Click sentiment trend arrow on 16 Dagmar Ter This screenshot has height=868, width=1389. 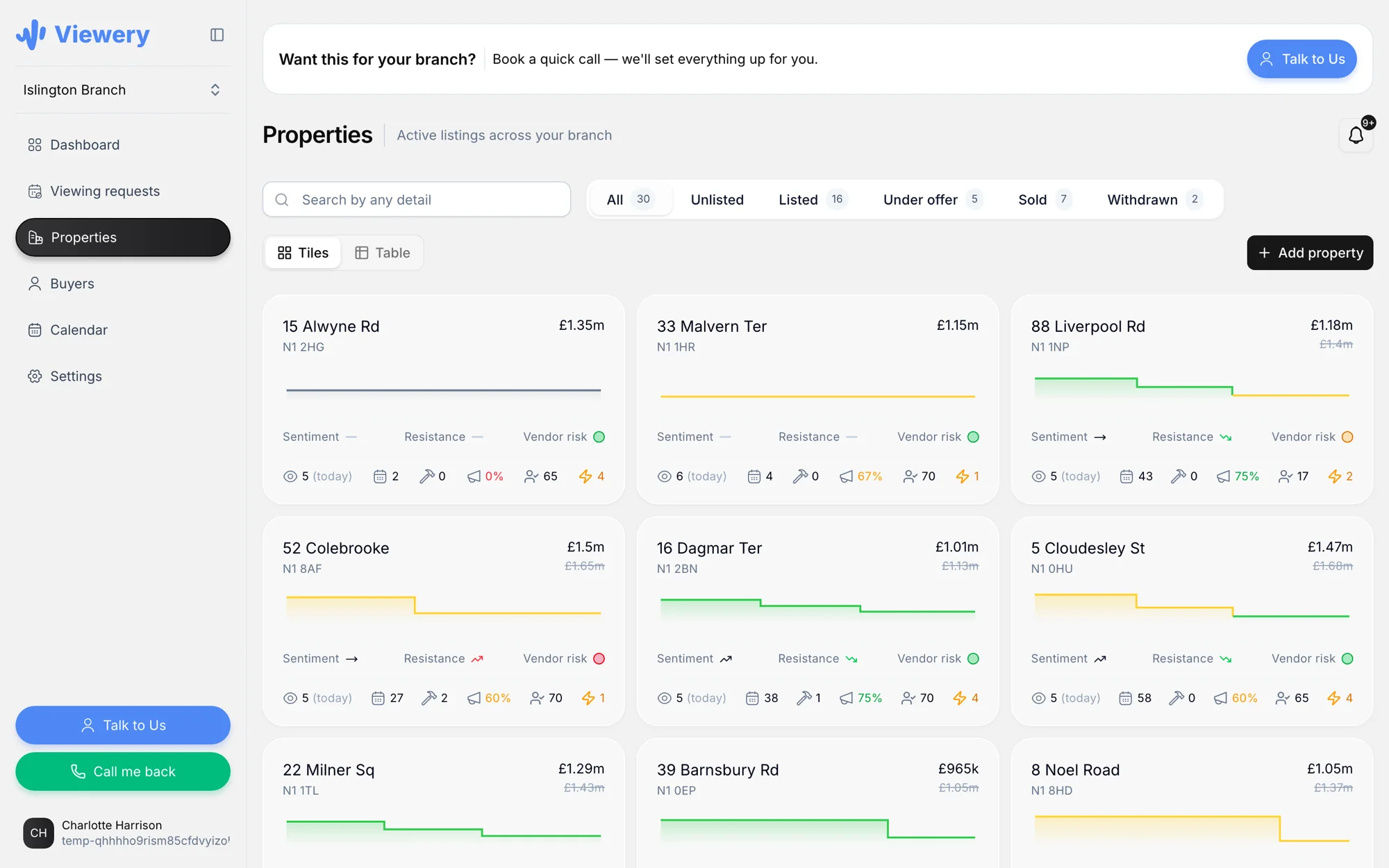(726, 659)
